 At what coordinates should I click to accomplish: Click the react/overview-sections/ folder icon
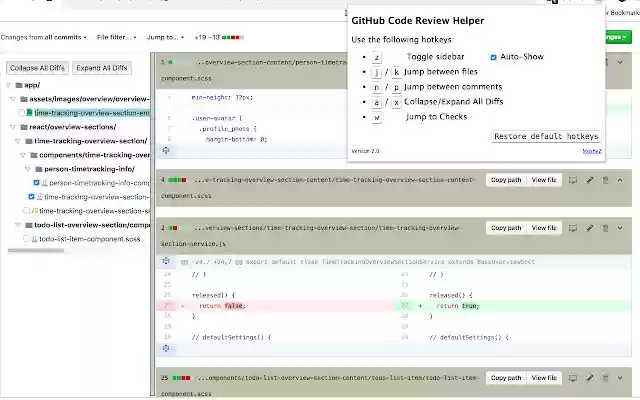[x=24, y=127]
